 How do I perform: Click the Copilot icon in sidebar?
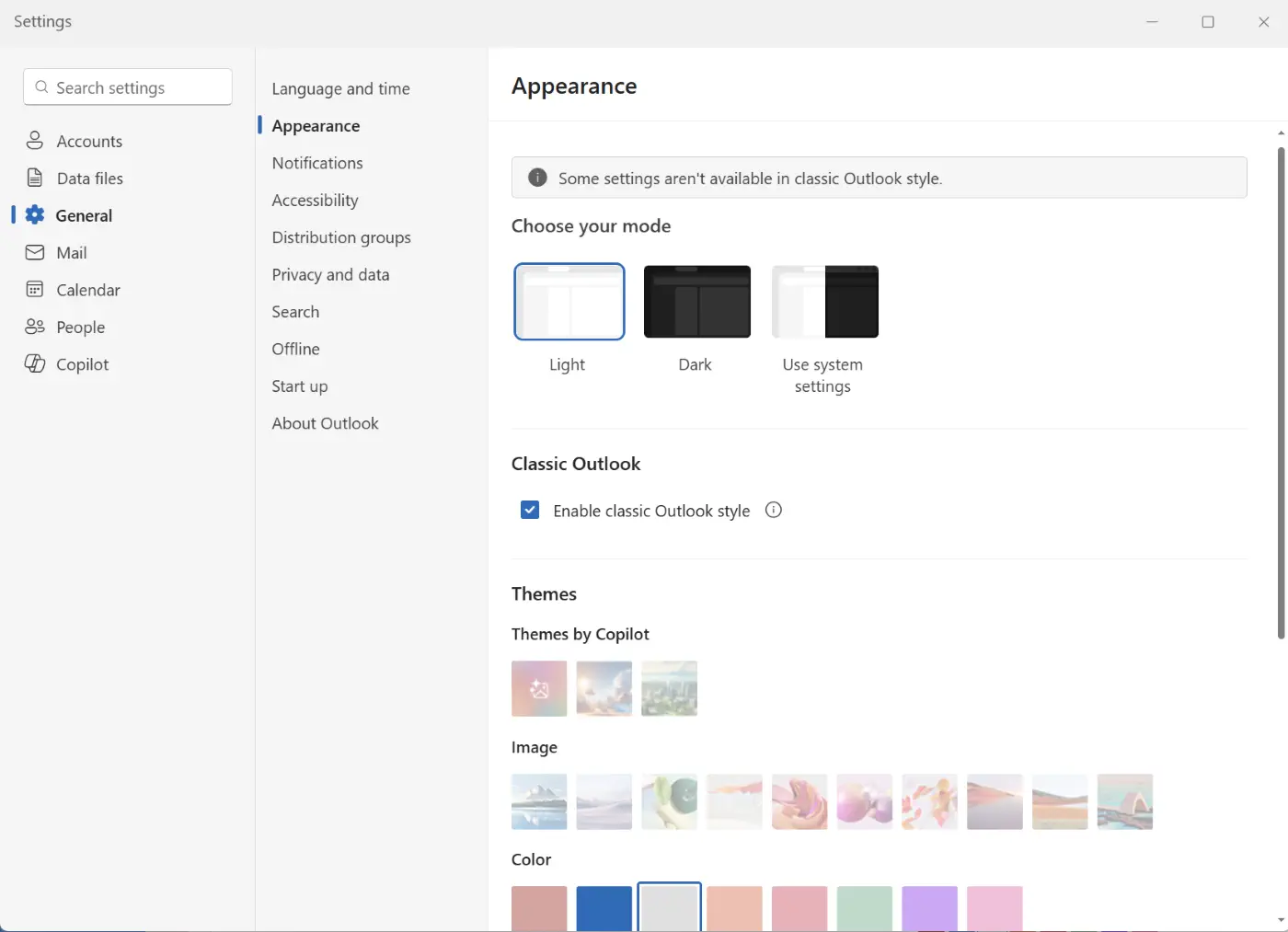click(x=35, y=364)
